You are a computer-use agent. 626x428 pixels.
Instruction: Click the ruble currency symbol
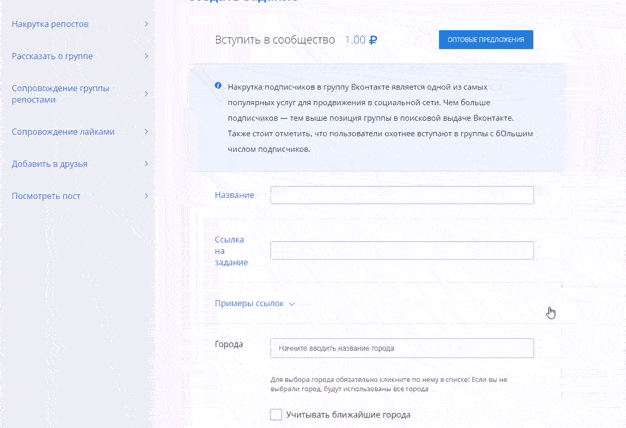tap(374, 40)
